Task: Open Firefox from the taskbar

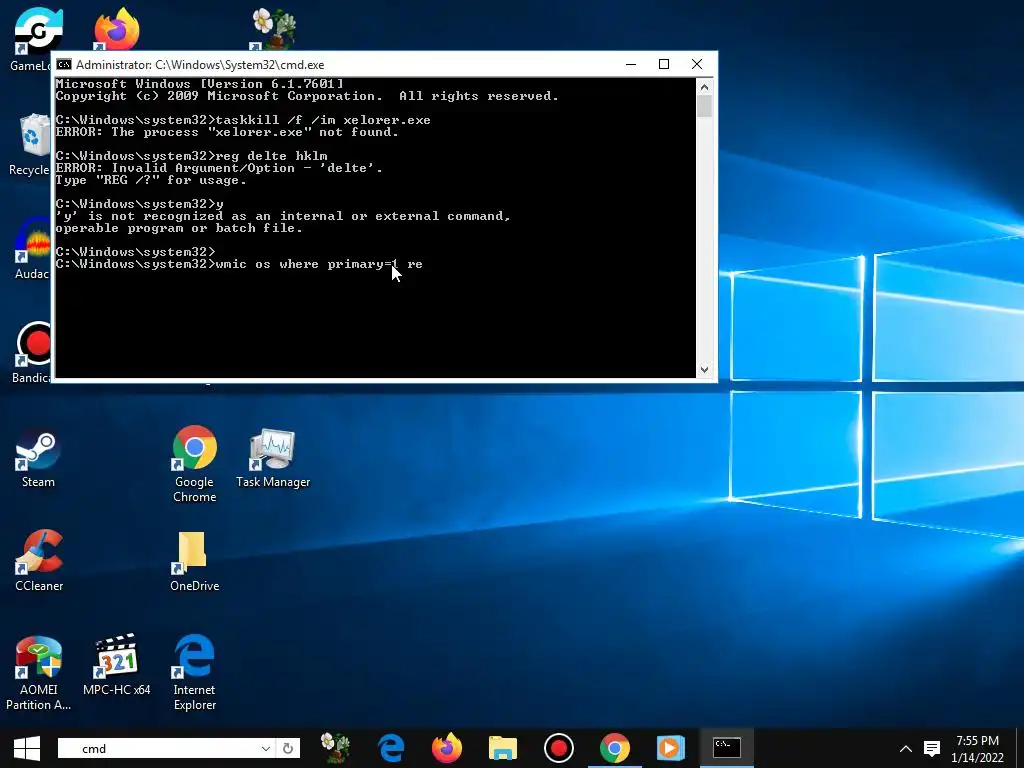Action: pos(447,748)
